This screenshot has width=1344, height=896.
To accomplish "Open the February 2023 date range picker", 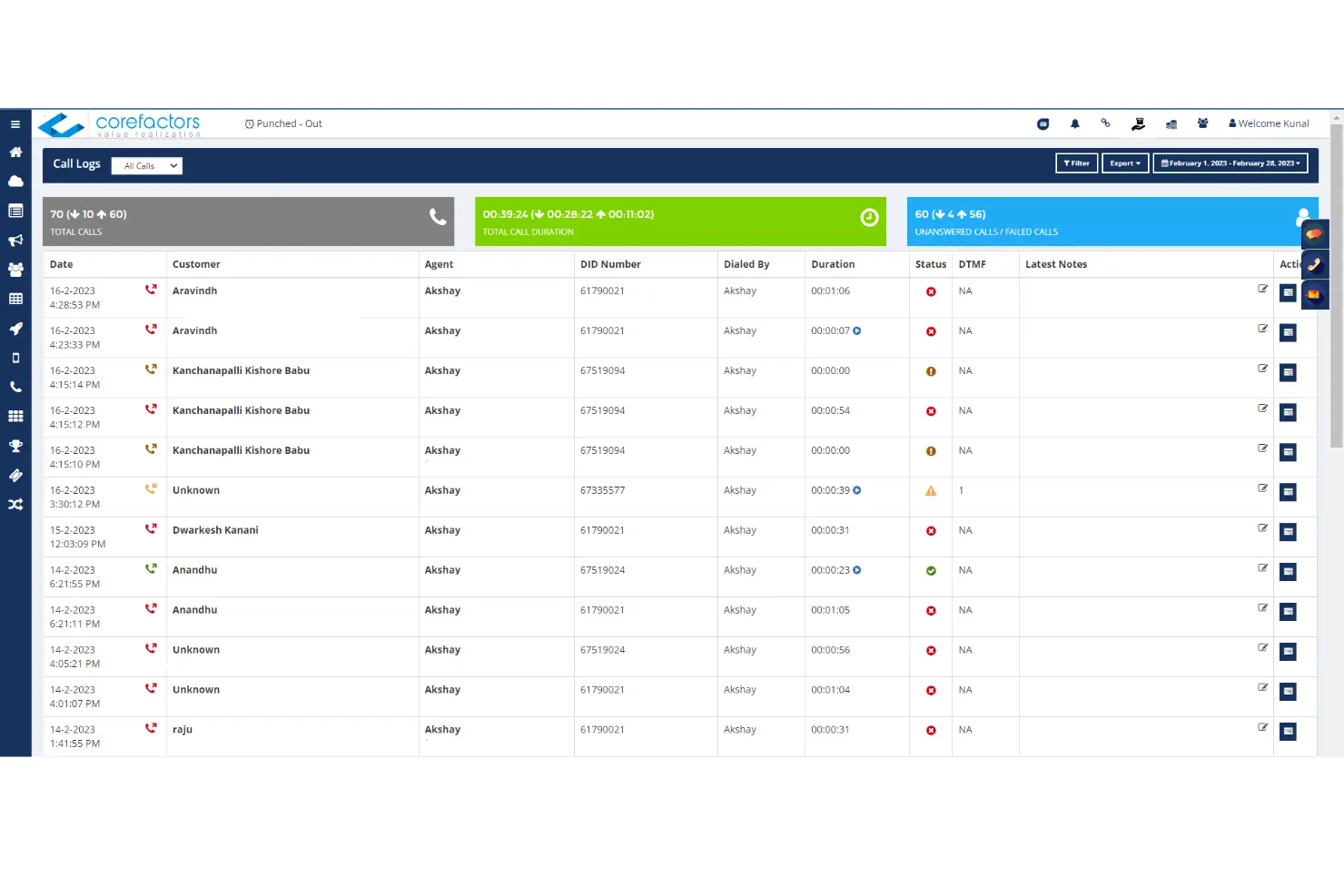I will (1230, 163).
